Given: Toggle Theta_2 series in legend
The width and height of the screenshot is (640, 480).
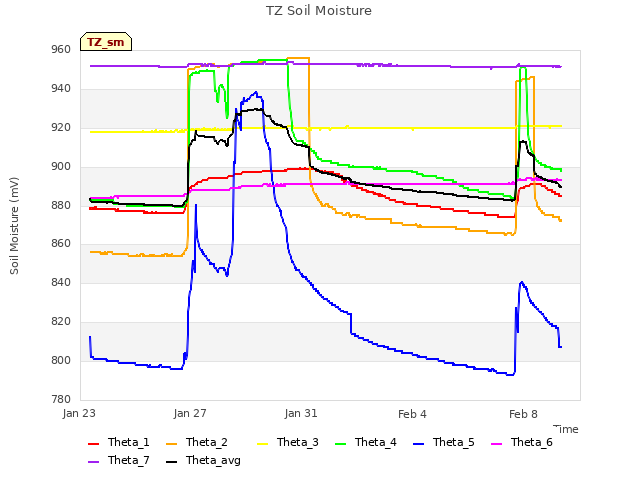Looking at the screenshot, I should click(197, 442).
